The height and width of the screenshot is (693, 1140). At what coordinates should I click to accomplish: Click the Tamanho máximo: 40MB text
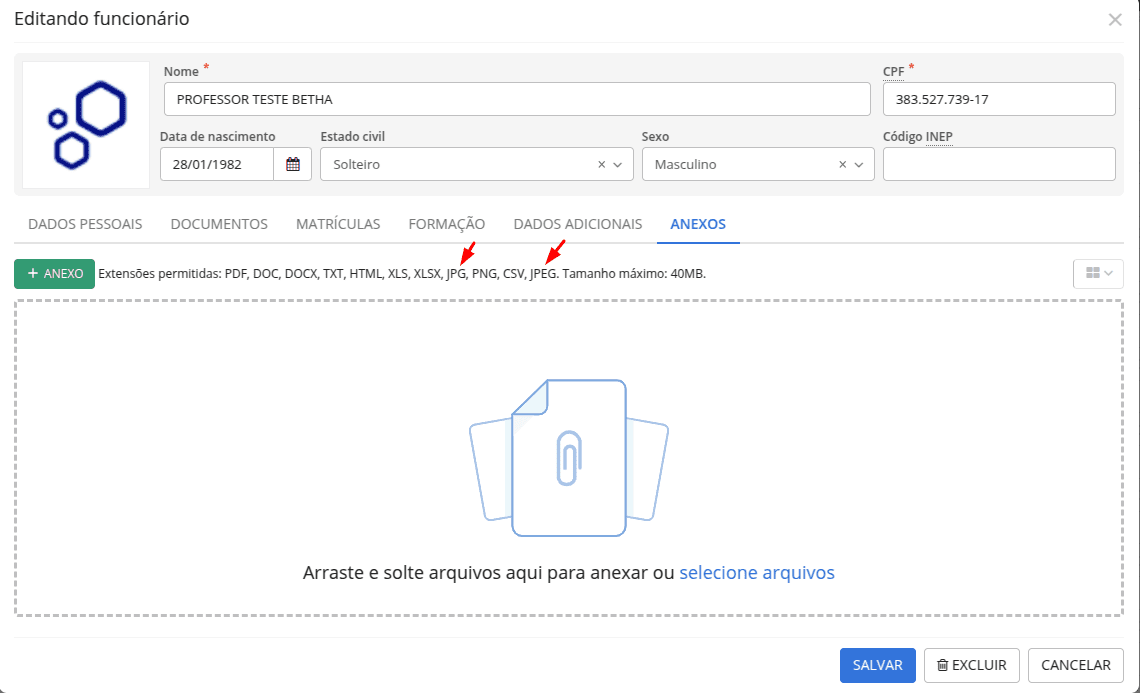pyautogui.click(x=634, y=273)
